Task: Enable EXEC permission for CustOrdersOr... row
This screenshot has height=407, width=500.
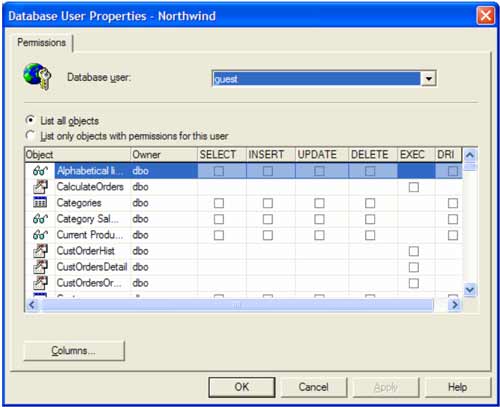Action: pos(414,283)
